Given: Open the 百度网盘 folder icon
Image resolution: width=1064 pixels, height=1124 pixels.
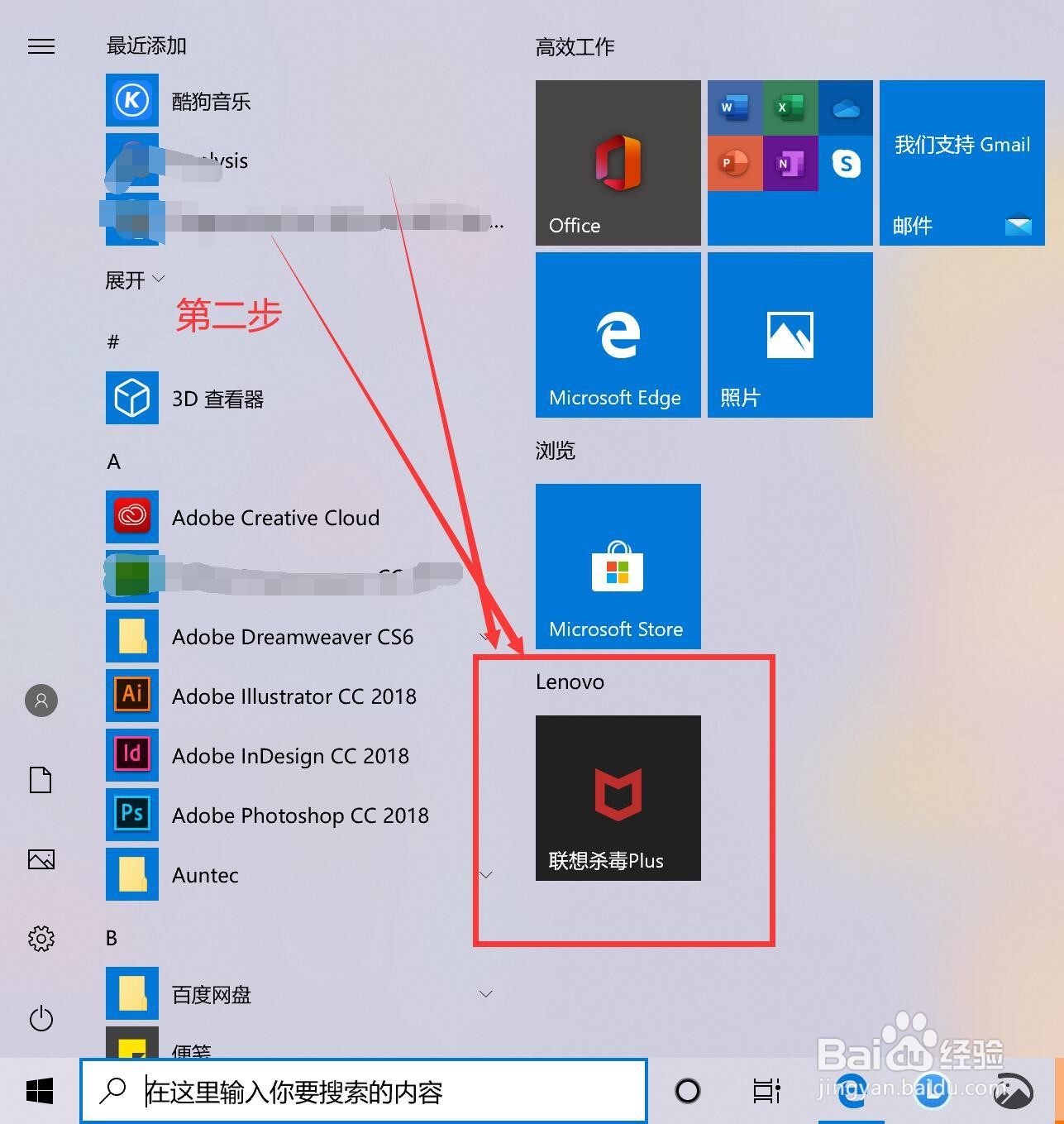Looking at the screenshot, I should click(x=132, y=993).
